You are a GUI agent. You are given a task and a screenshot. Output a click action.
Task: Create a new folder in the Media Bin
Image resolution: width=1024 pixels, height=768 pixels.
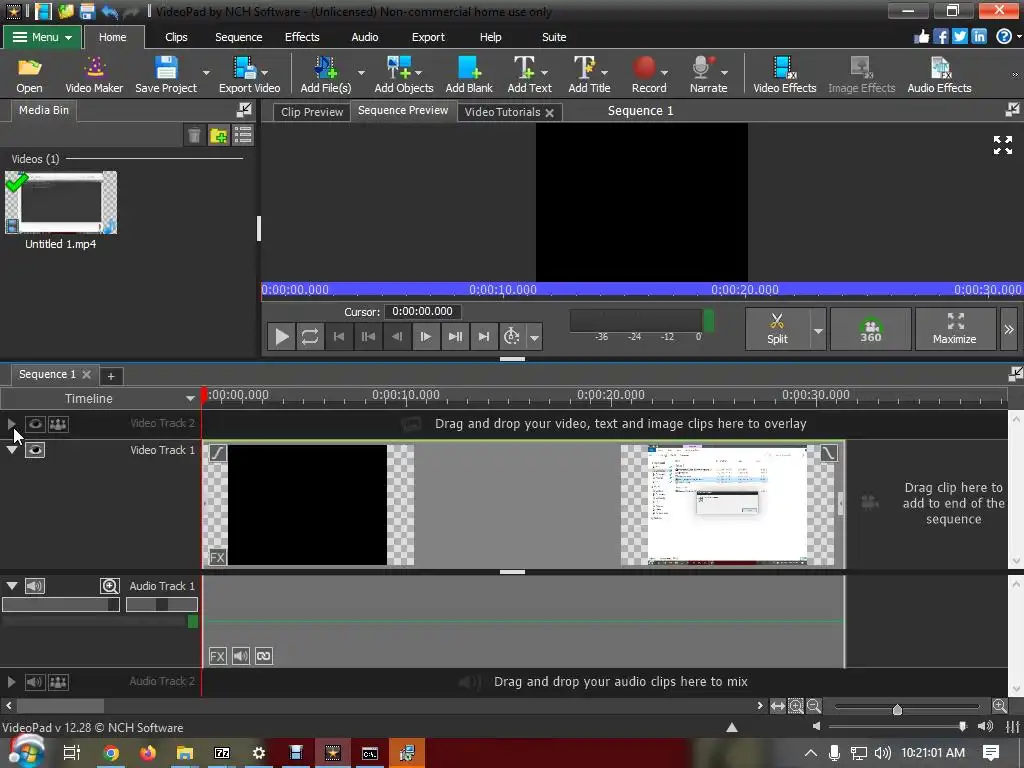click(218, 136)
